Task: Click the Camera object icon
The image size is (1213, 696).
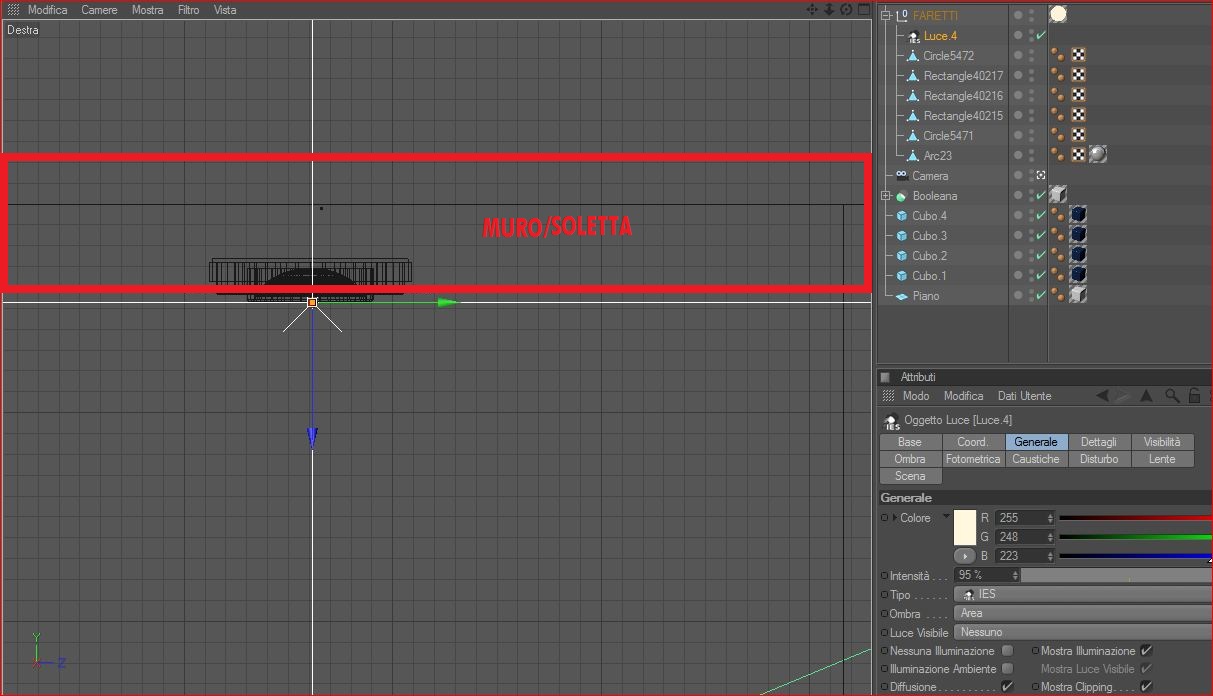Action: point(901,175)
